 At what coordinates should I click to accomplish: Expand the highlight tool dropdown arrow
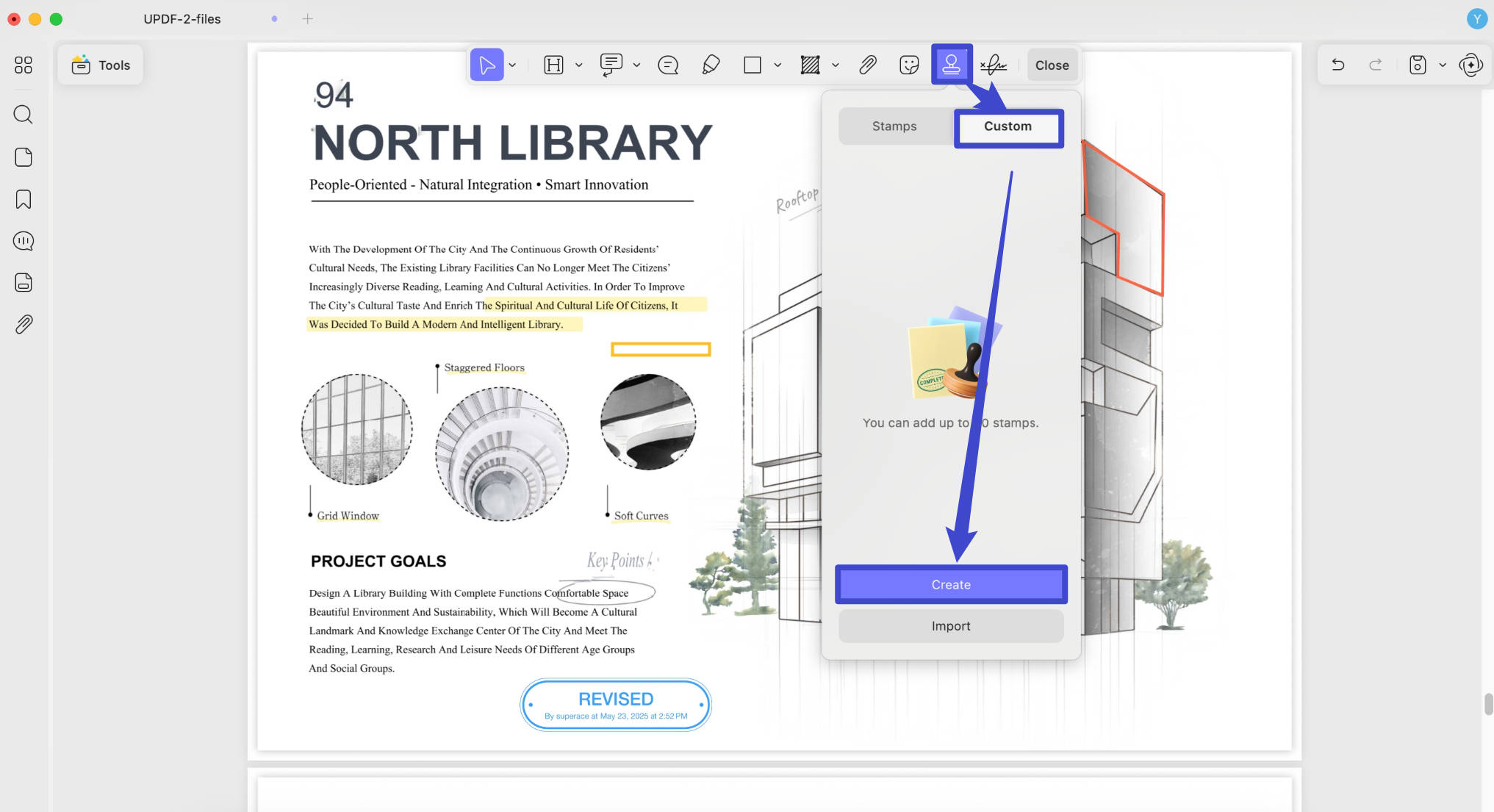(x=579, y=65)
